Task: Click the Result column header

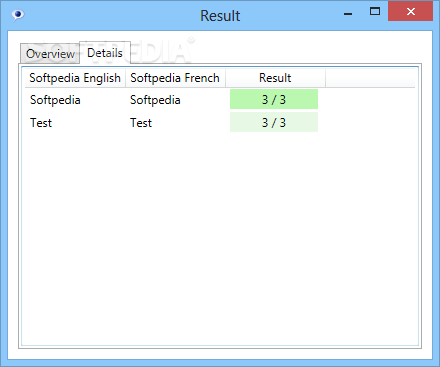Action: (275, 78)
